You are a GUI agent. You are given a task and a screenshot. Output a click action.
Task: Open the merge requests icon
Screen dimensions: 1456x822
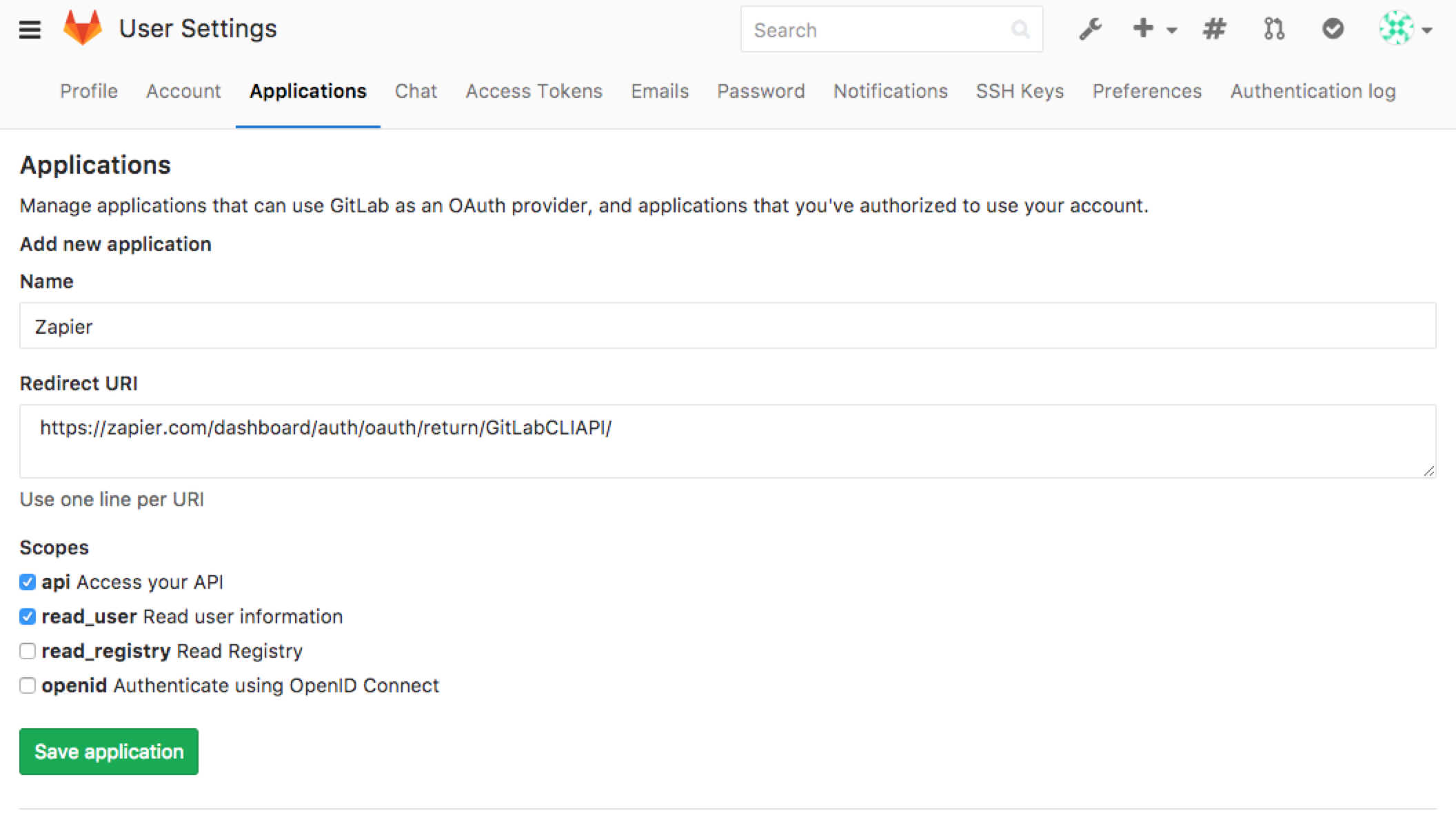[x=1274, y=29]
